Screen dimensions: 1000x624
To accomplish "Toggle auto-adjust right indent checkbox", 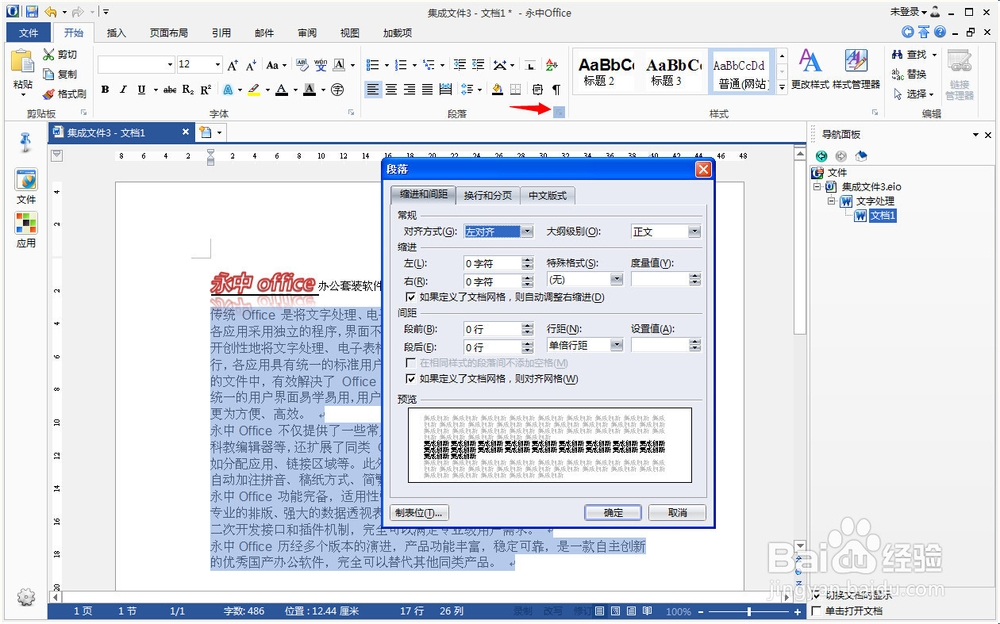I will coord(411,297).
